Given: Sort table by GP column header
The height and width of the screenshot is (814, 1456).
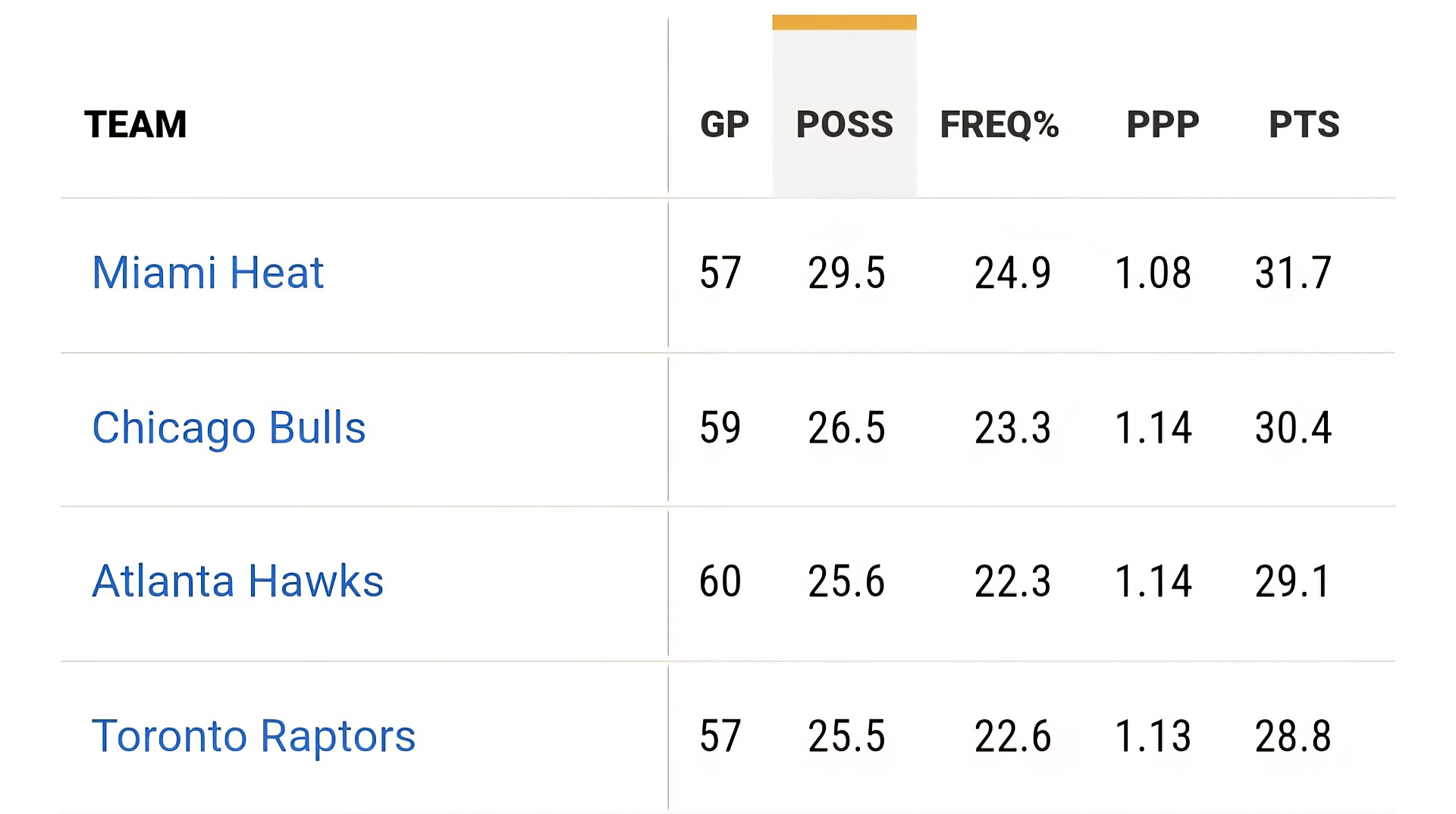Looking at the screenshot, I should tap(724, 124).
